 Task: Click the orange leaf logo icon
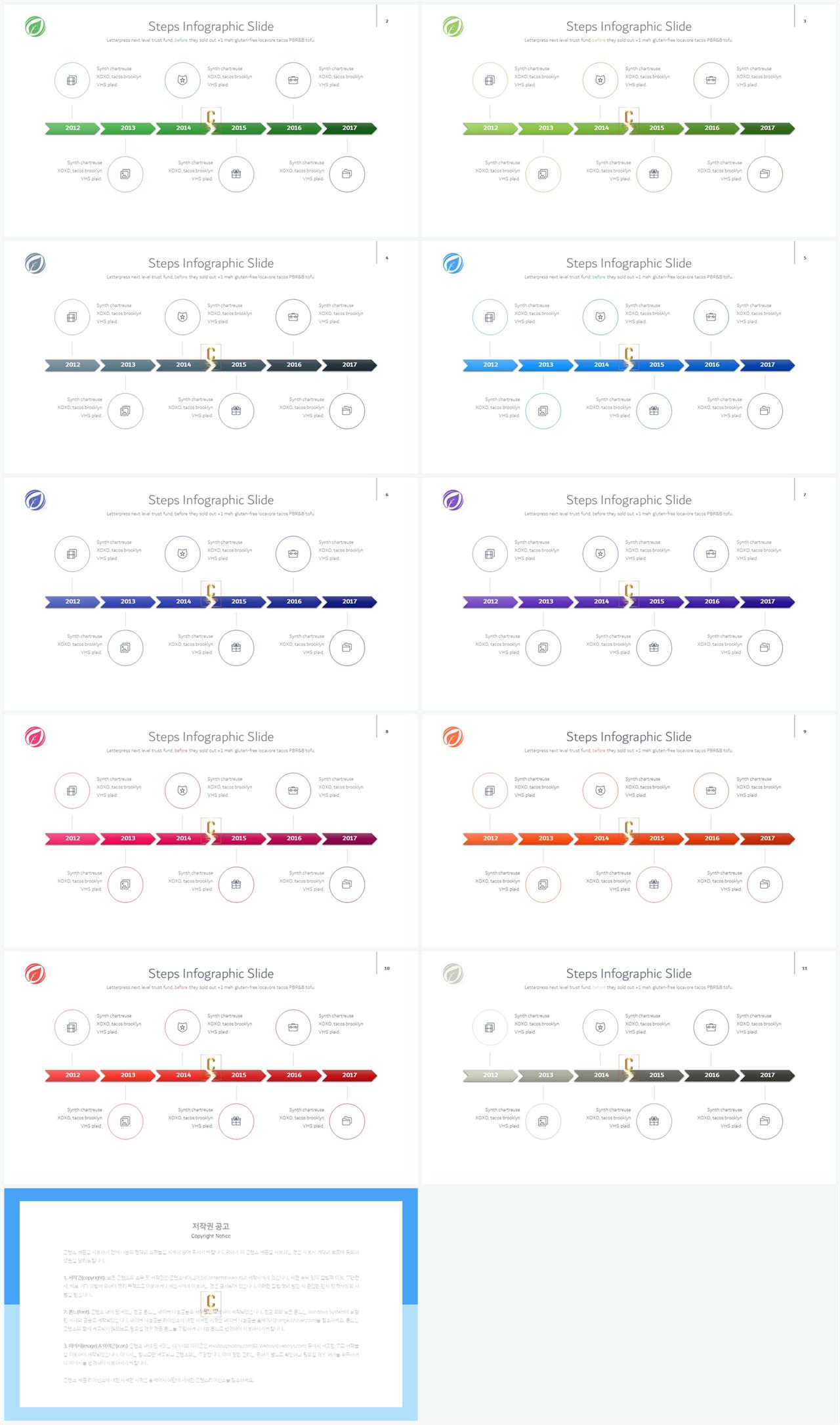point(453,737)
